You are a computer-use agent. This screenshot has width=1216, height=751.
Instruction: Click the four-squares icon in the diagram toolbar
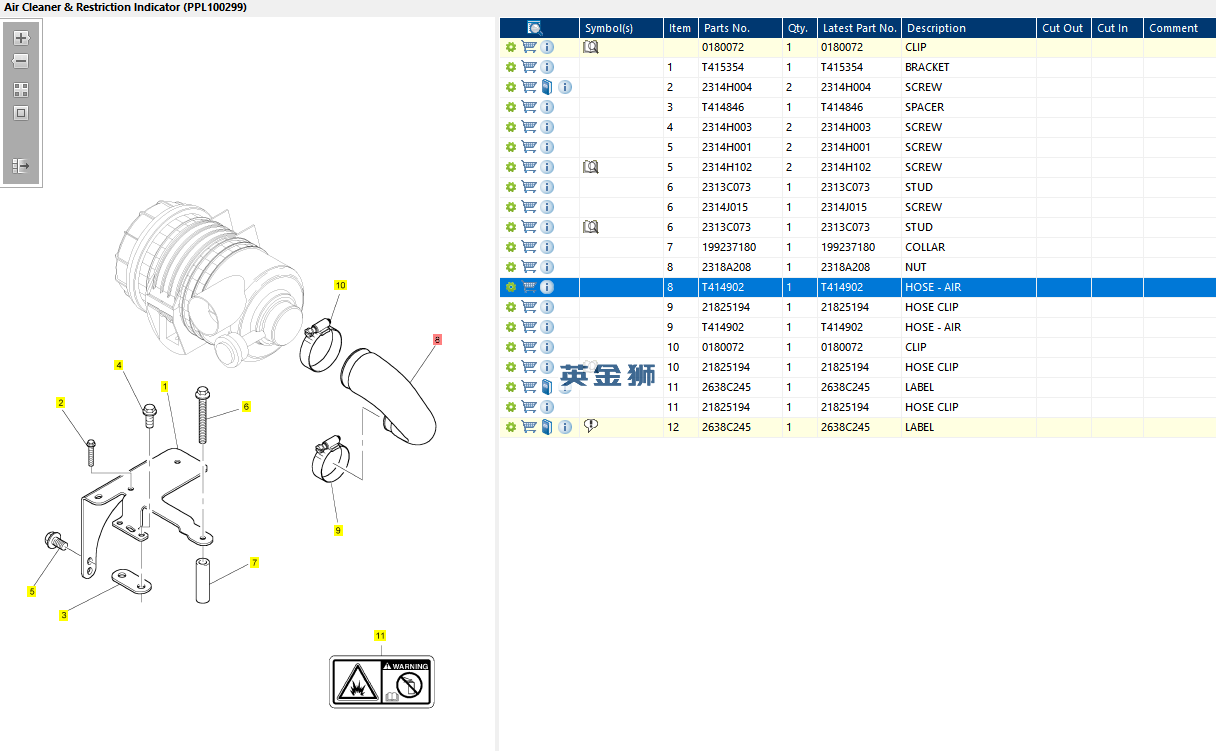point(21,89)
